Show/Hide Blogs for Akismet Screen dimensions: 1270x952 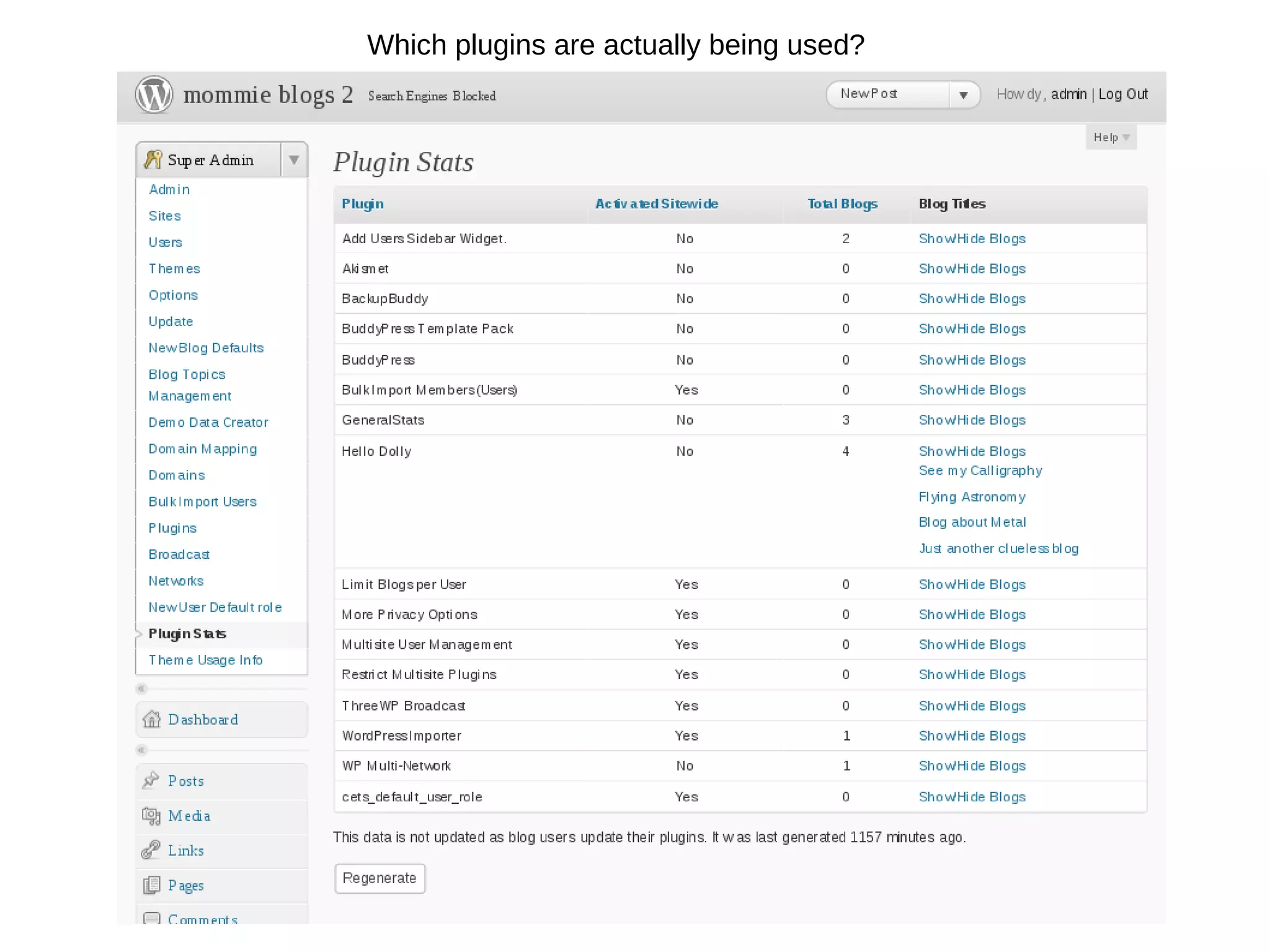click(x=972, y=269)
